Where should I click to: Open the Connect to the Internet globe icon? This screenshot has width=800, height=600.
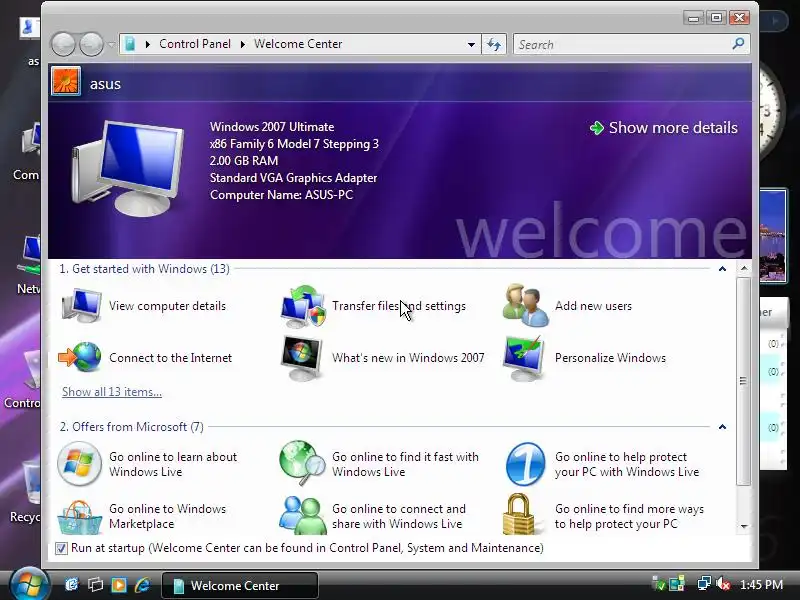[x=80, y=357]
